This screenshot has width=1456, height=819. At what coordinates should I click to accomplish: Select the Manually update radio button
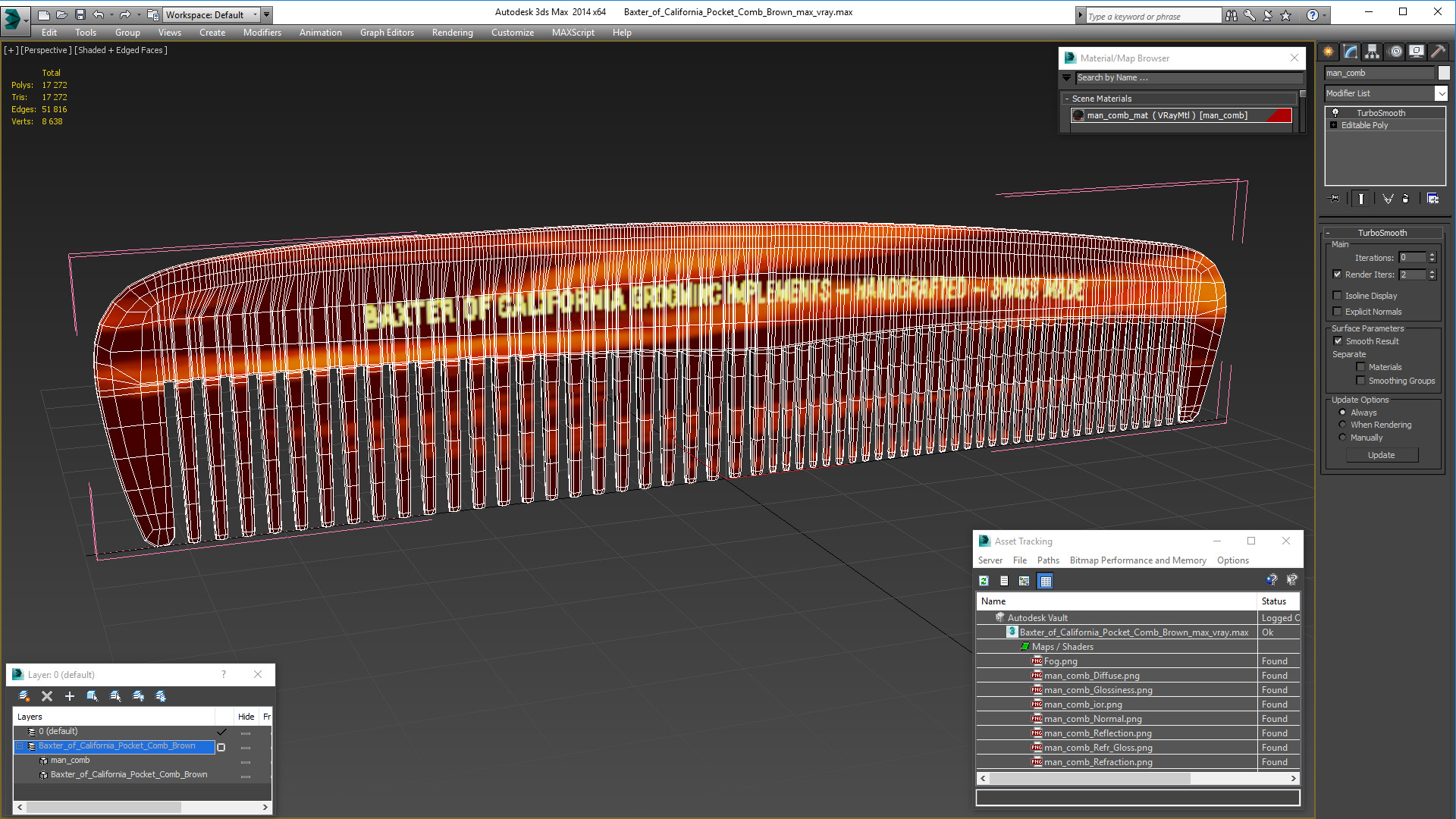pyautogui.click(x=1342, y=438)
